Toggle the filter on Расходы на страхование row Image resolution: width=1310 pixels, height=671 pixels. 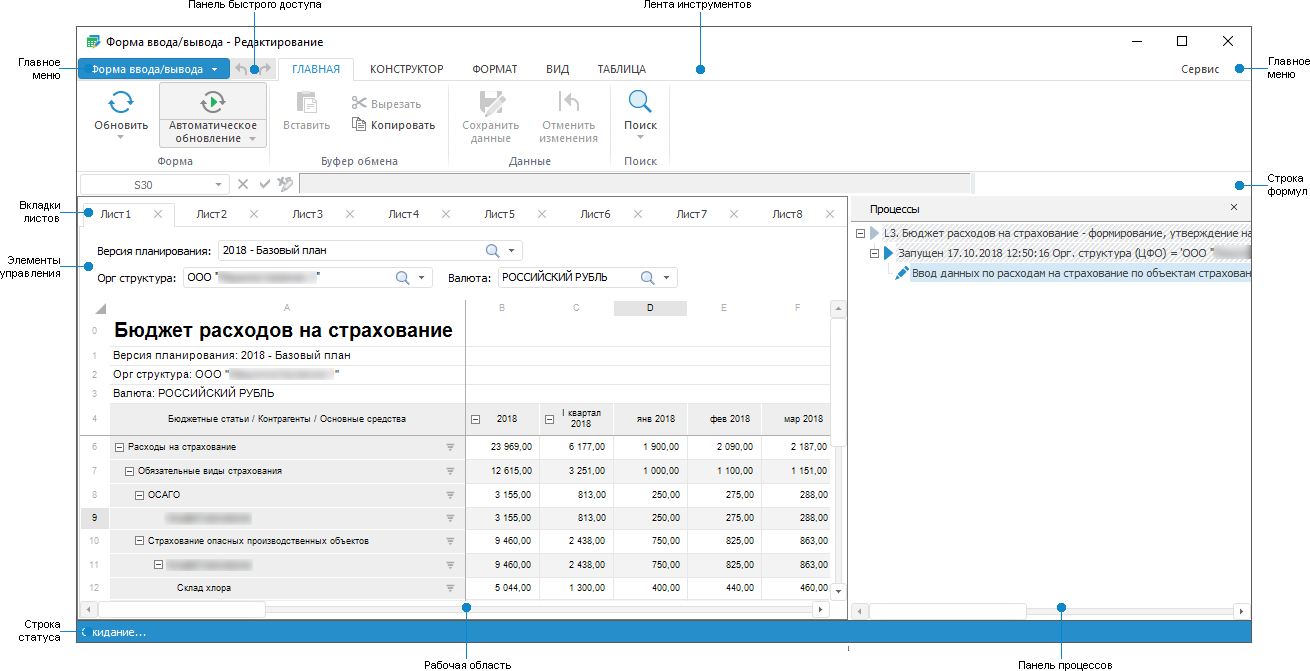(451, 447)
